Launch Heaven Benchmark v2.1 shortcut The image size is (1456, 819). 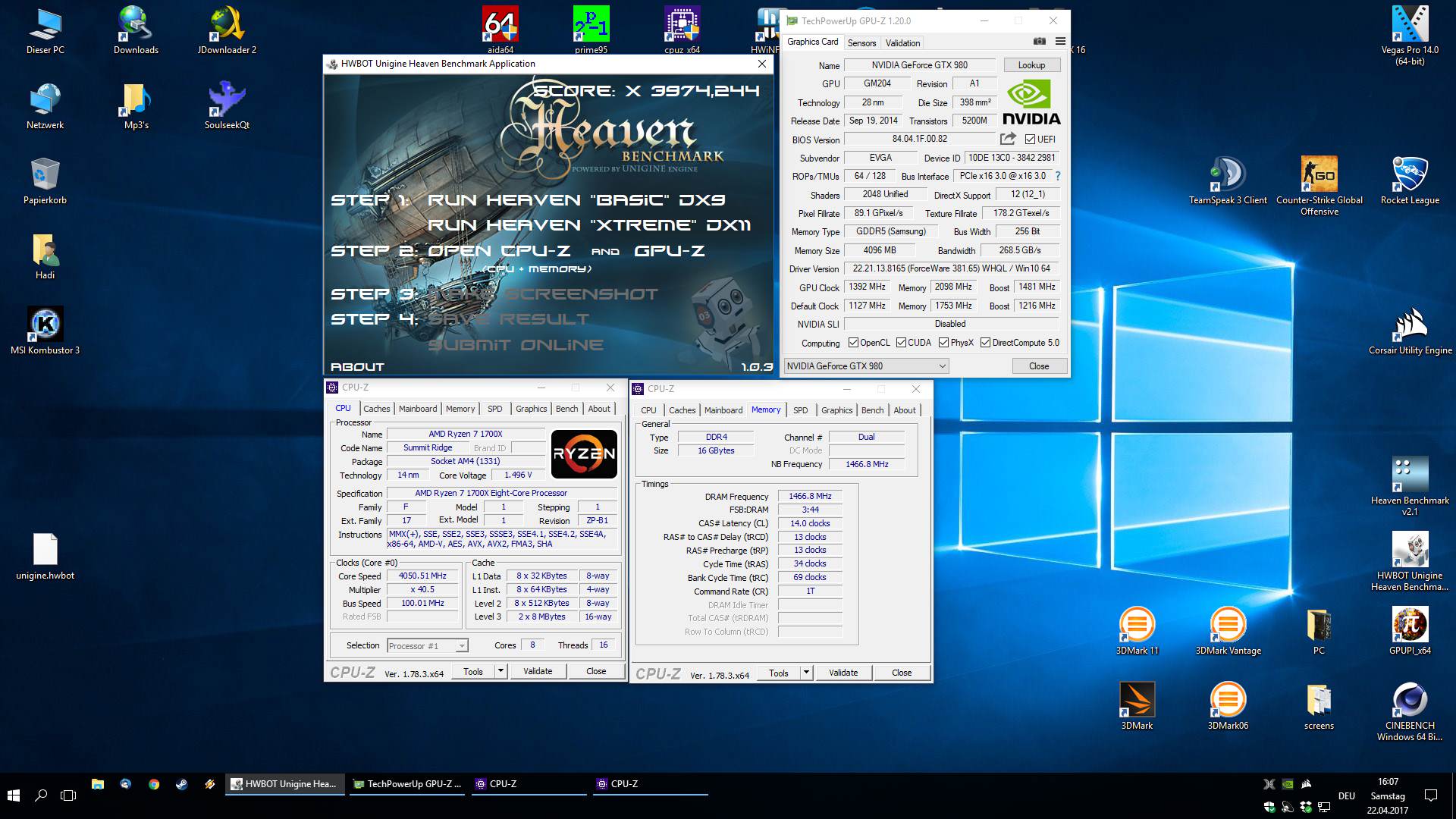(1410, 485)
